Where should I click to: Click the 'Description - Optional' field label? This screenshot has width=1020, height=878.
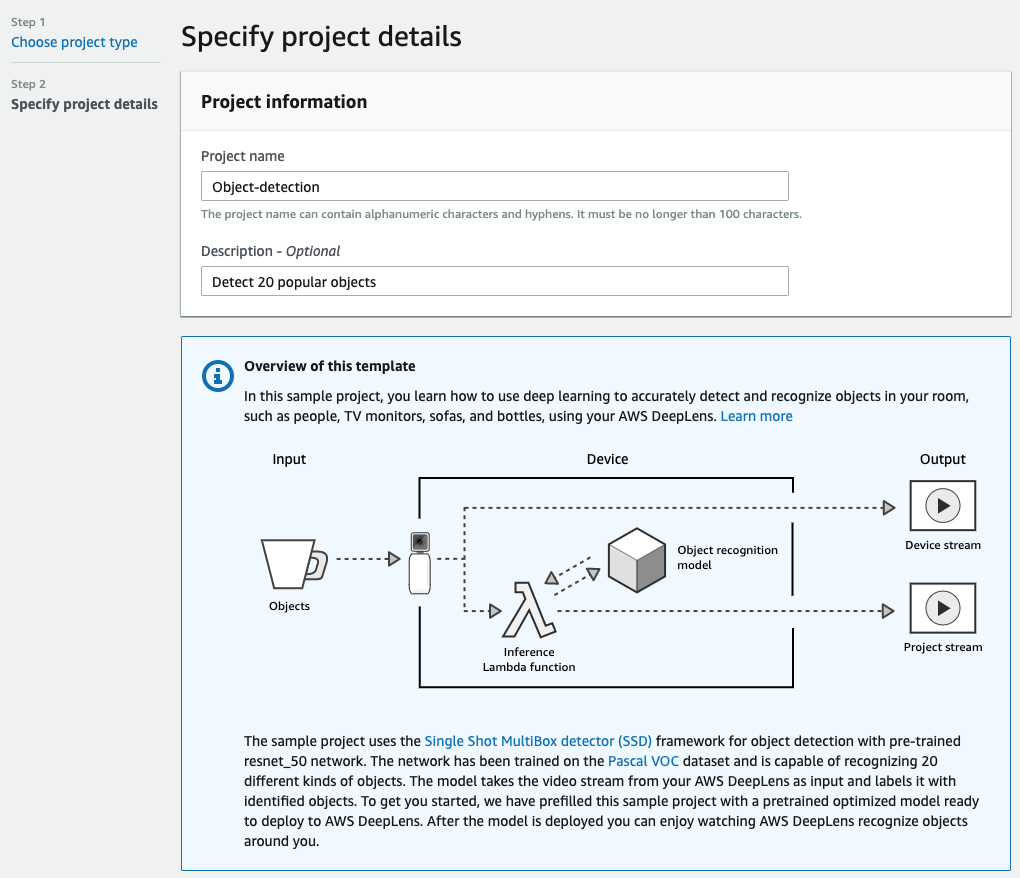pos(271,251)
